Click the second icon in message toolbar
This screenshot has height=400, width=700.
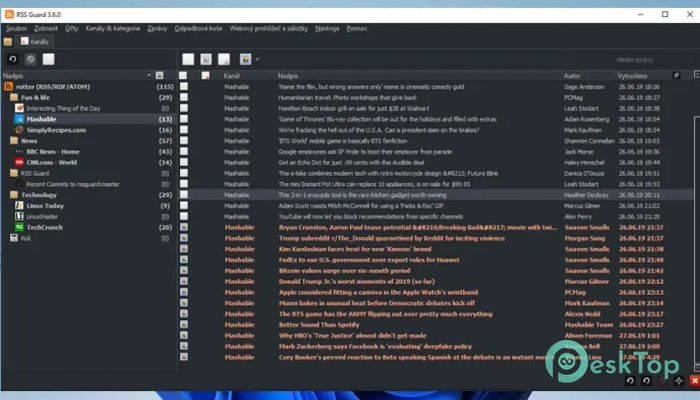[206, 59]
